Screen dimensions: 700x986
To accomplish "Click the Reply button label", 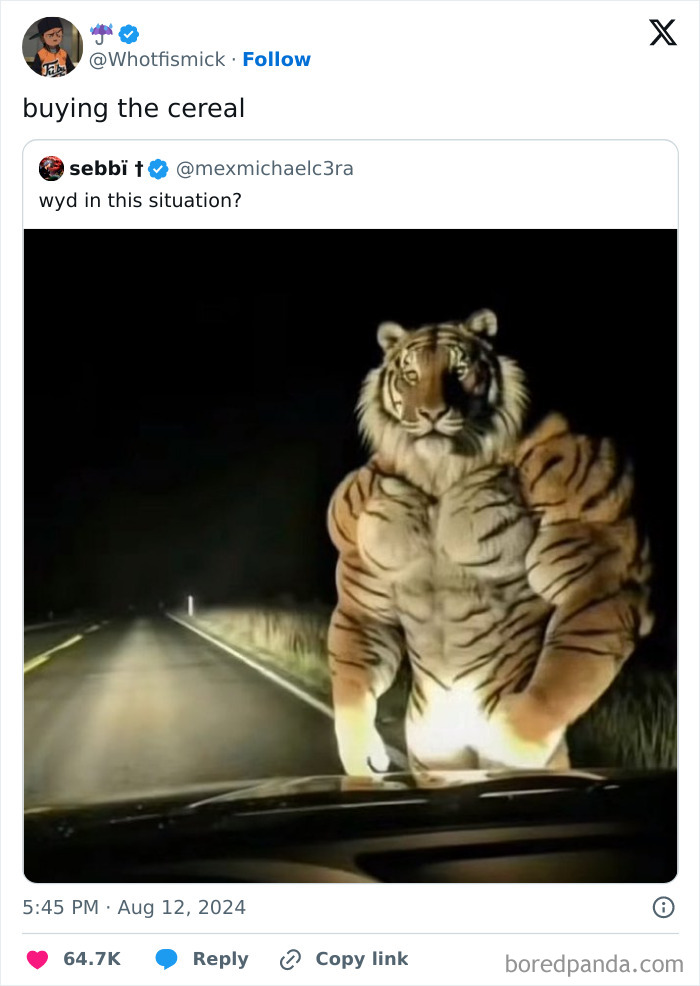I will tap(220, 959).
